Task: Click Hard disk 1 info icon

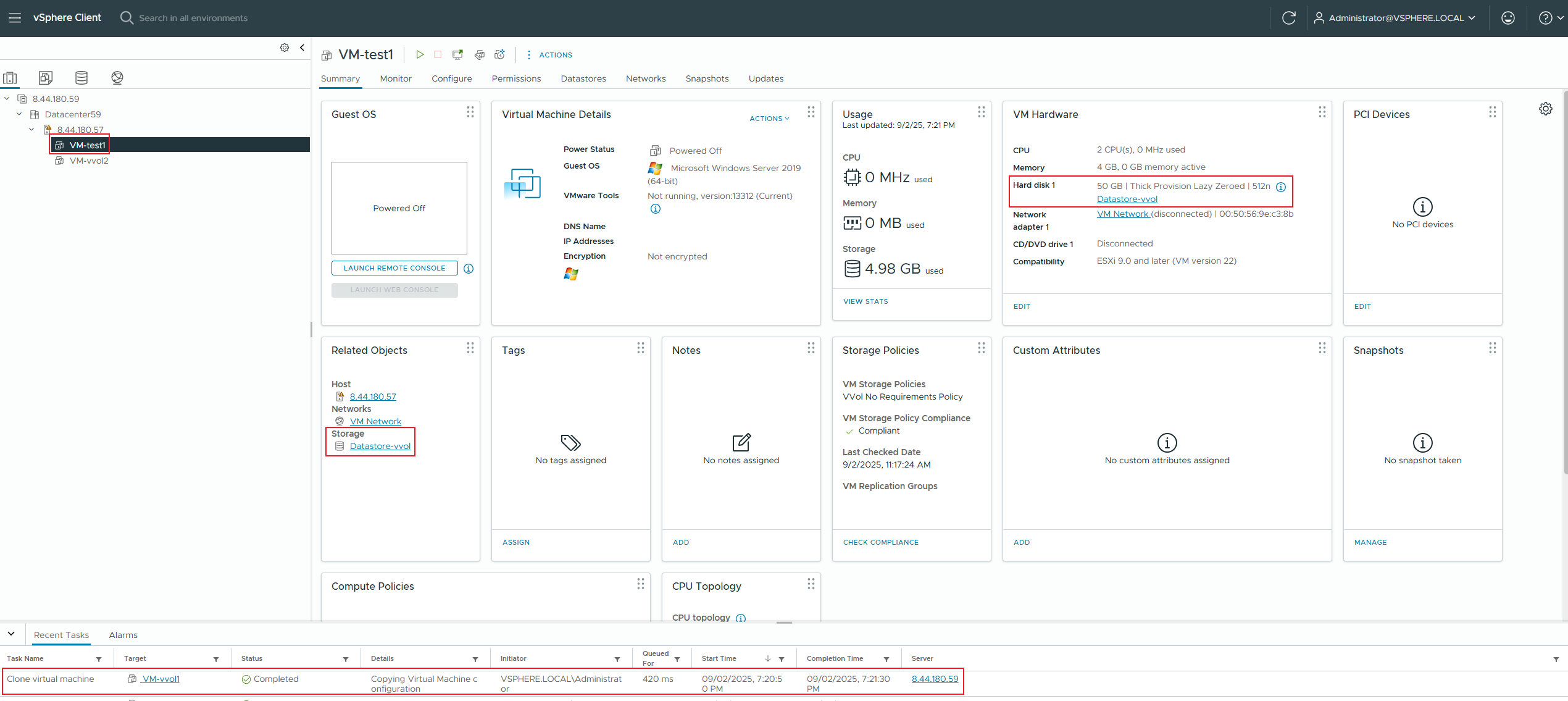Action: (1281, 187)
